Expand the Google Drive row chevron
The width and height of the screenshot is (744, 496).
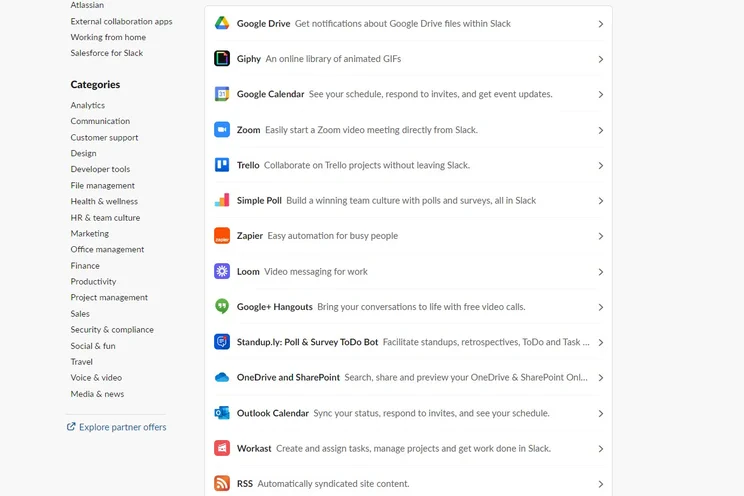click(601, 24)
